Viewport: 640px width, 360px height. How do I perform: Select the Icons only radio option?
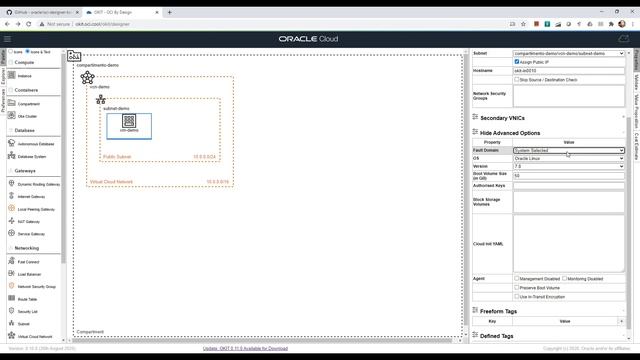(x=11, y=51)
